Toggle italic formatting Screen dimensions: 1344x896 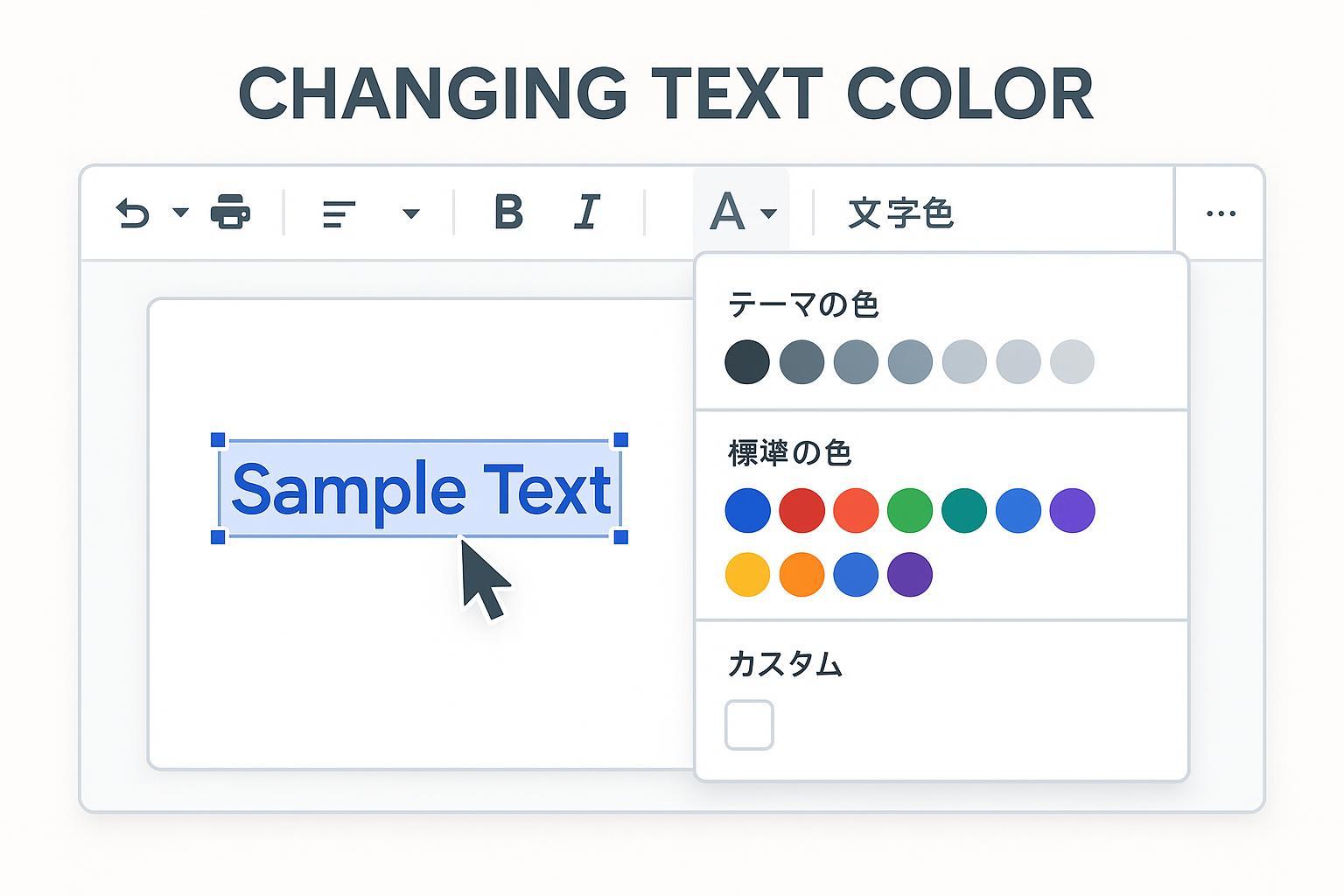[587, 212]
